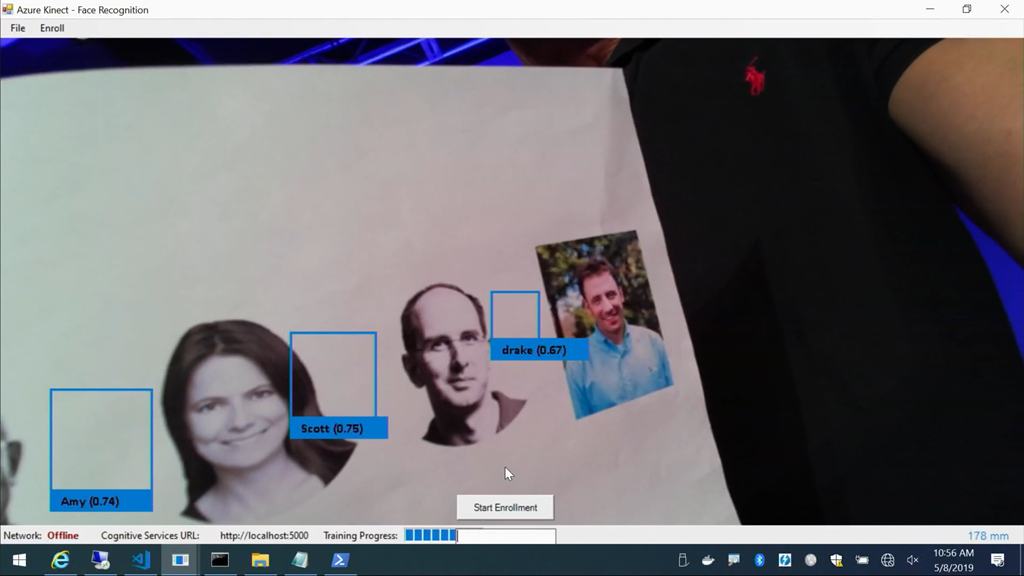Image resolution: width=1024 pixels, height=576 pixels.
Task: Open the clock showing 10:56 AM
Action: click(x=953, y=560)
